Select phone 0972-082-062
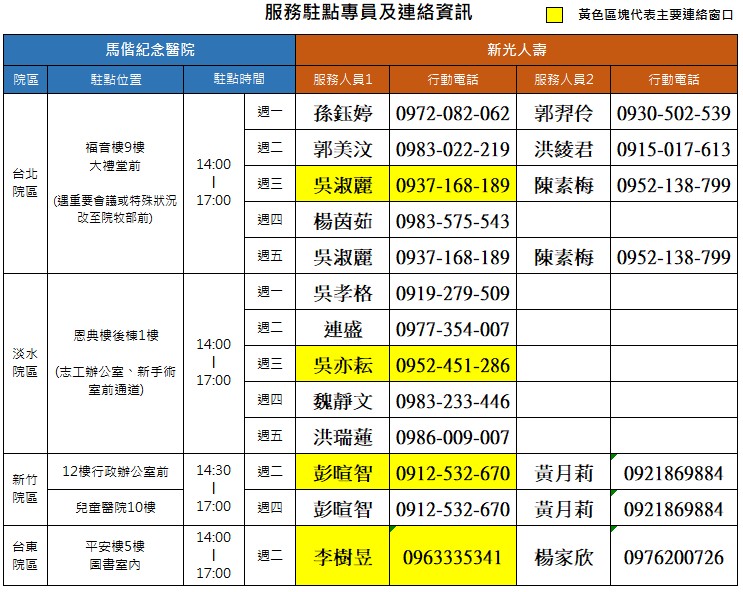Screen dimensions: 743x592 453,113
